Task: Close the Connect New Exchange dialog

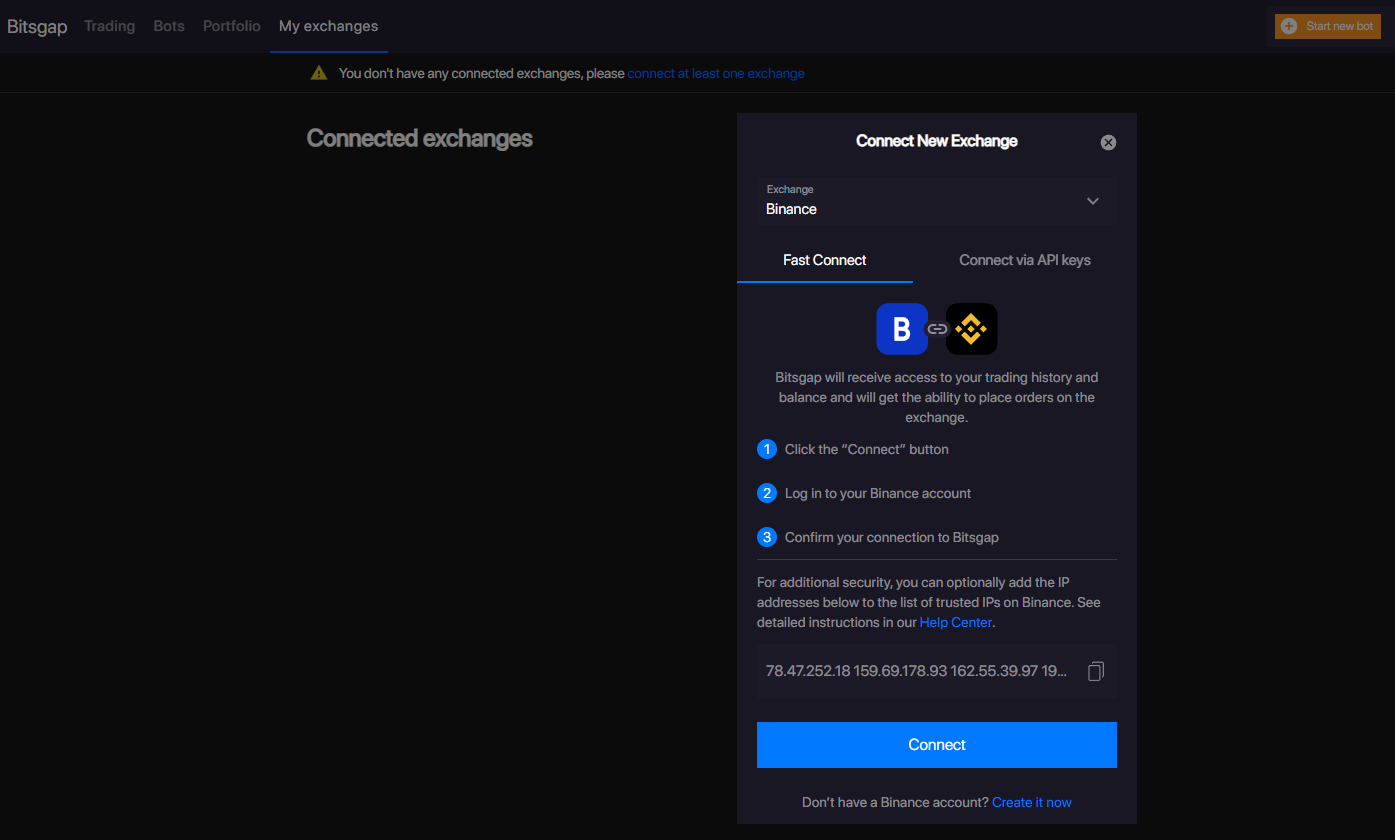Action: coord(1108,142)
